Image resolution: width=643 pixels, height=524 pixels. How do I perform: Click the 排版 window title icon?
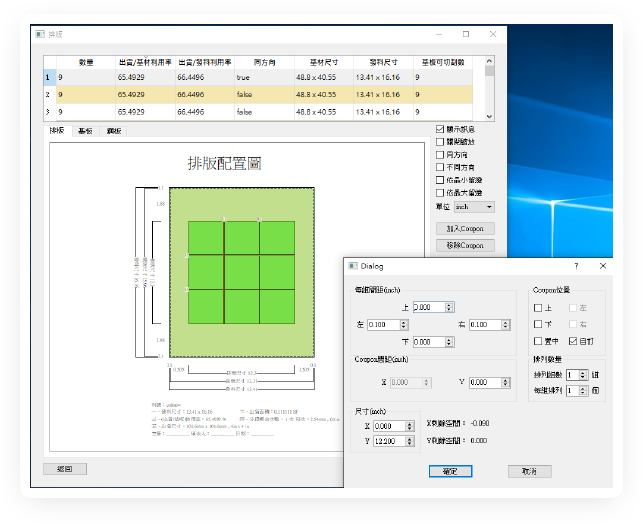40,34
